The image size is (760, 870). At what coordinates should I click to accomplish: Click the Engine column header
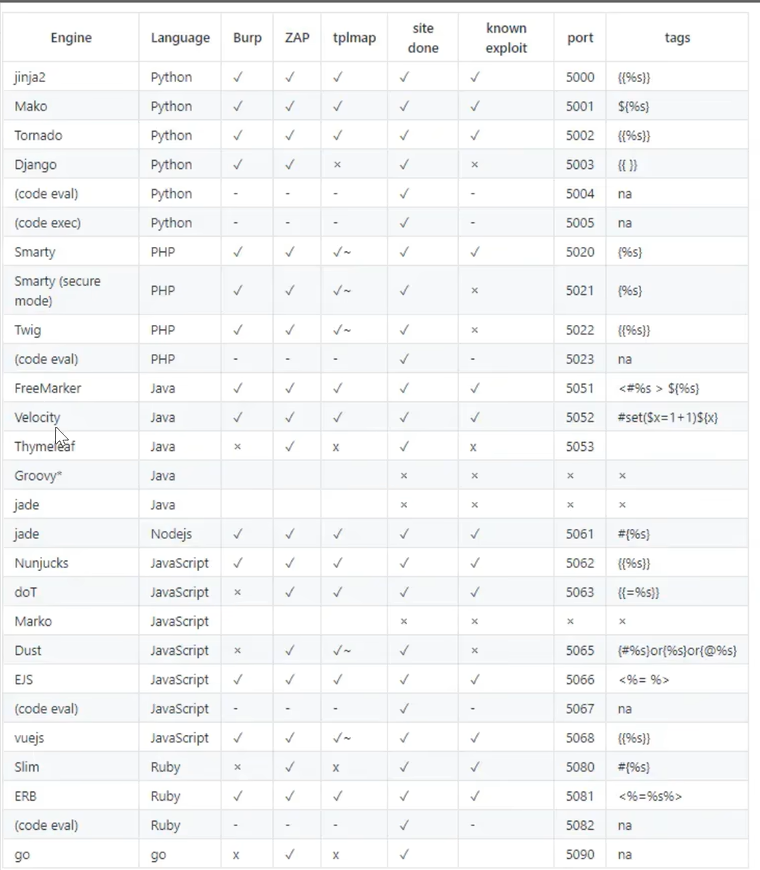[x=71, y=38]
